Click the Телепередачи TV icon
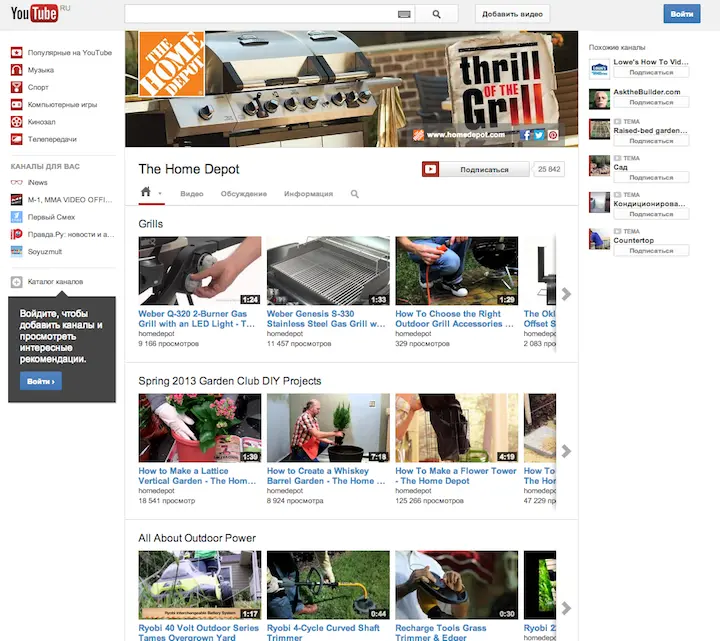720x641 pixels. (17, 139)
